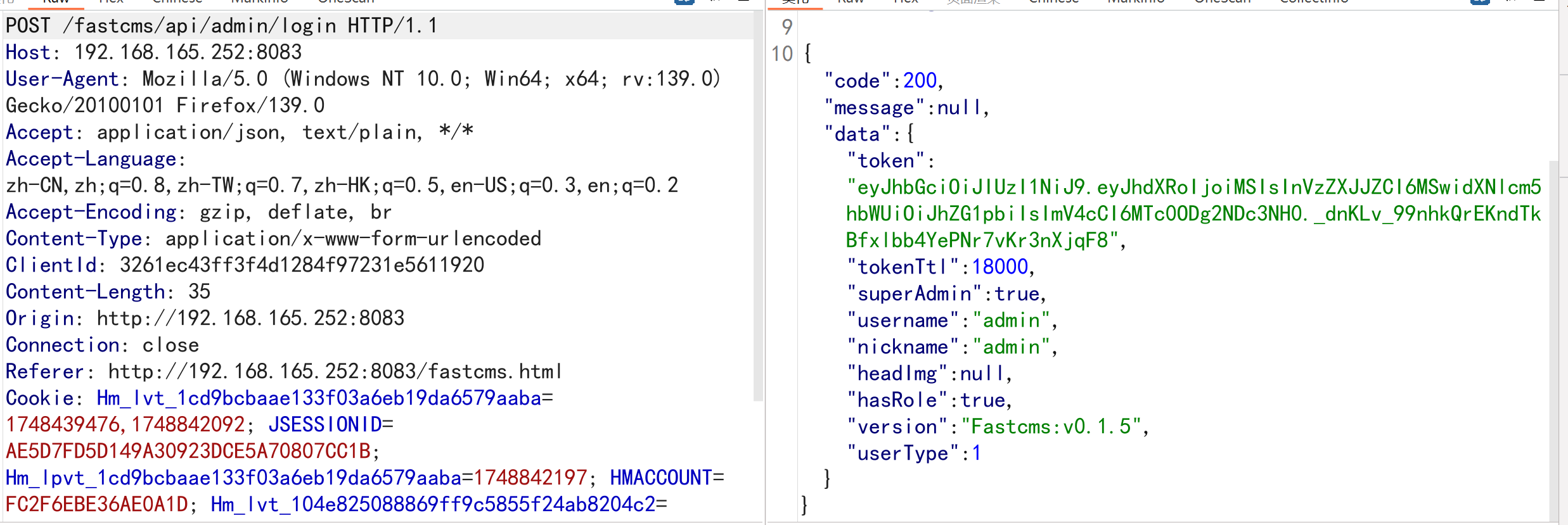The width and height of the screenshot is (1568, 525).
Task: Click the Accept-Encoding header line
Action: [198, 212]
